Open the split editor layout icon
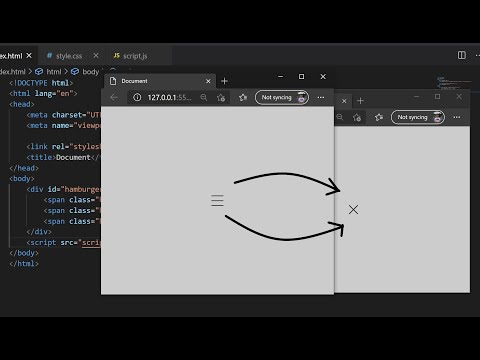Image resolution: width=480 pixels, height=360 pixels. pos(461,55)
